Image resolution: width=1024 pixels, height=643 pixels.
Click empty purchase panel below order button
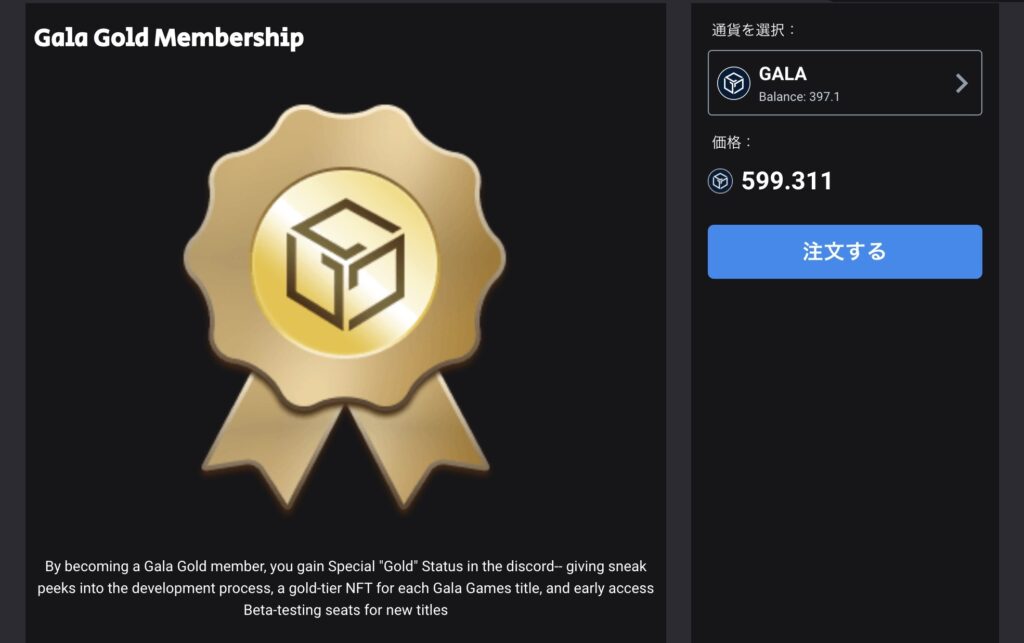click(844, 457)
